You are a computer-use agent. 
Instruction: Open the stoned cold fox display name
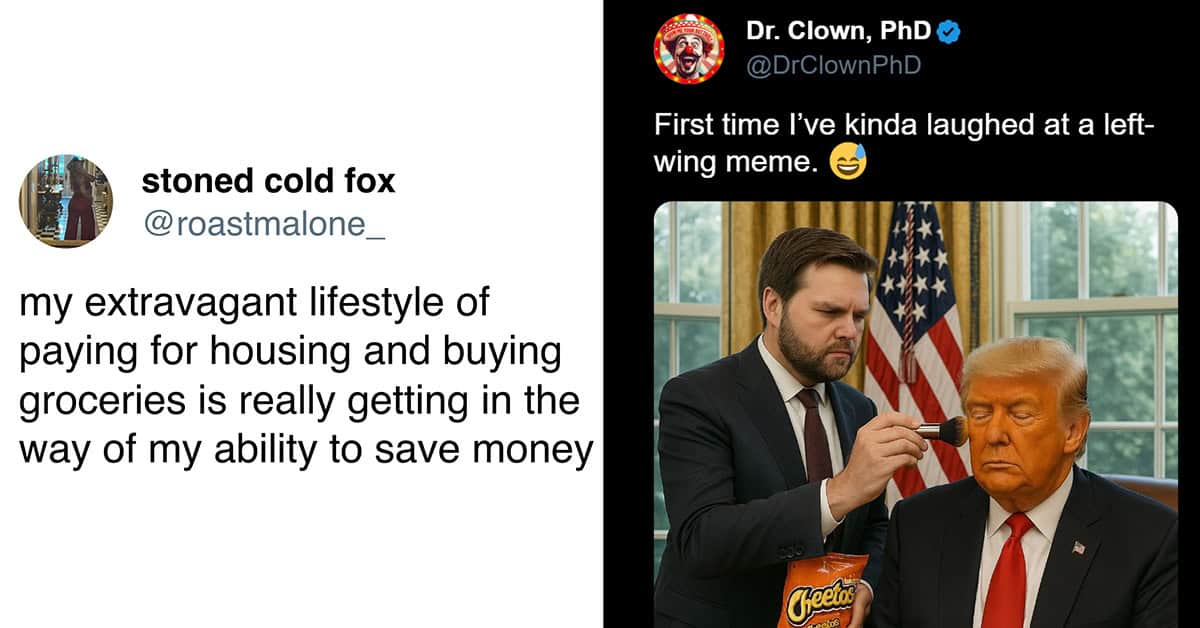pos(268,181)
